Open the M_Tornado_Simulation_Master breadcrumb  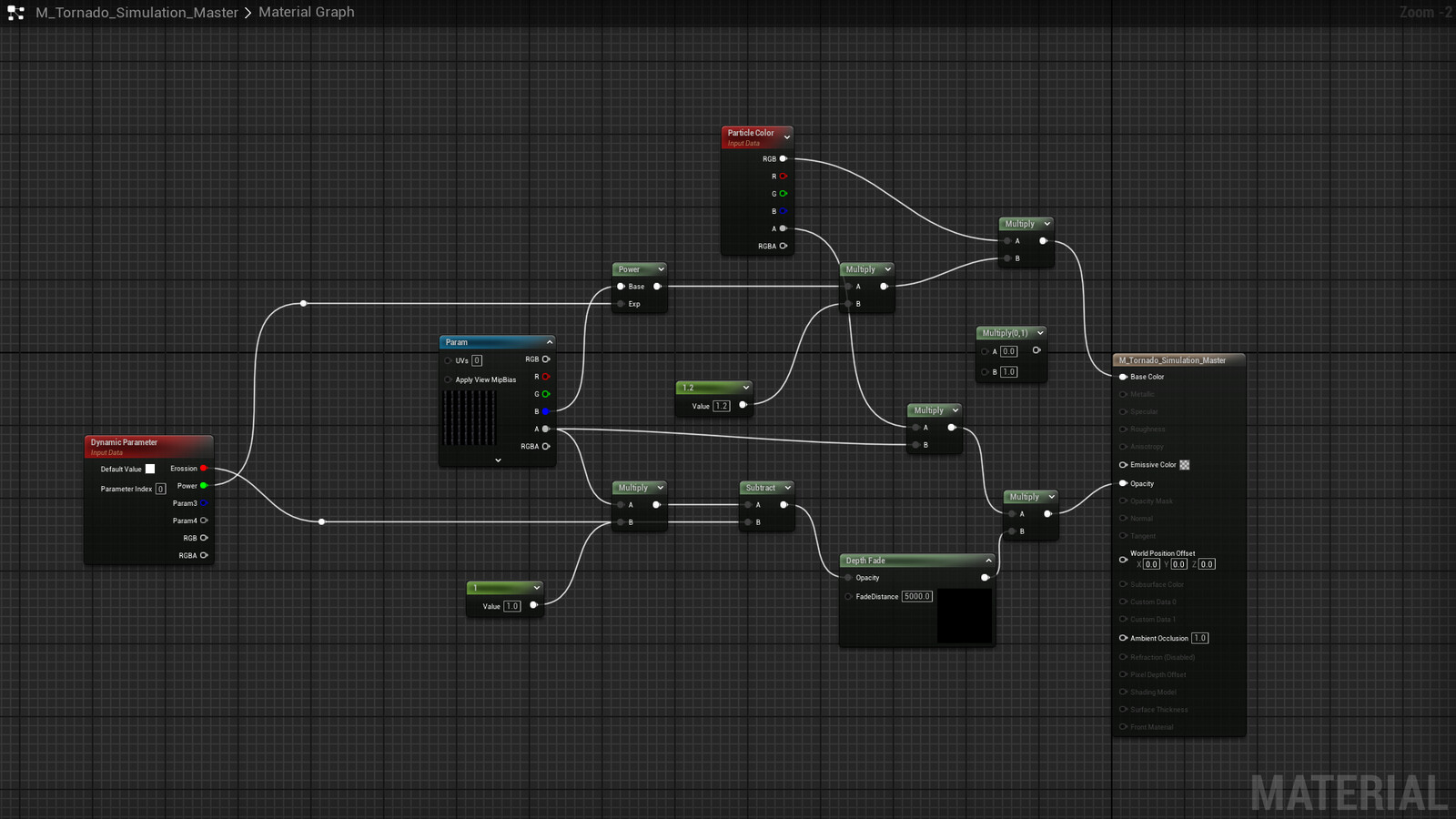(136, 13)
